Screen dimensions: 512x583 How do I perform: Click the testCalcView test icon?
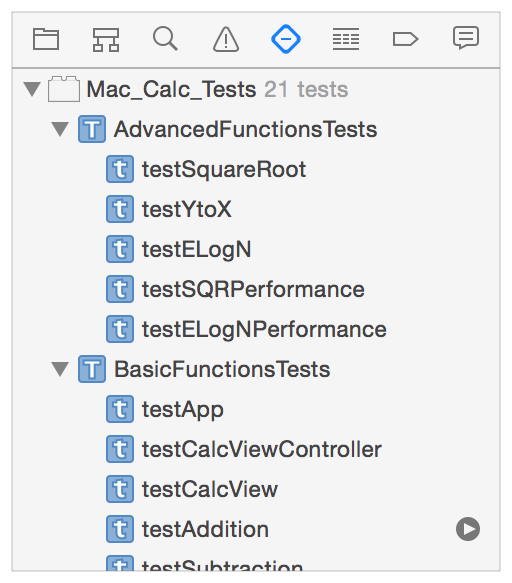coord(120,489)
